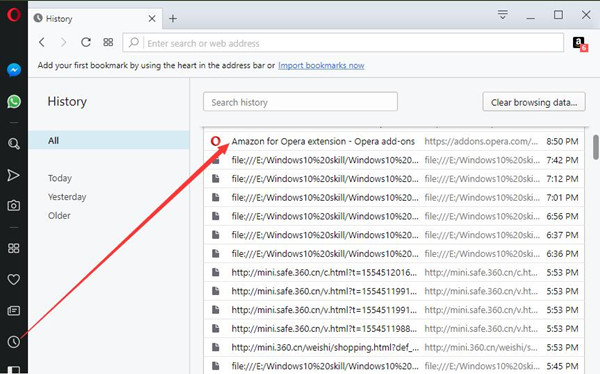Open the mini.360.cn/weishi/shopping.html entry
This screenshot has height=374, width=600.
[x=394, y=348]
